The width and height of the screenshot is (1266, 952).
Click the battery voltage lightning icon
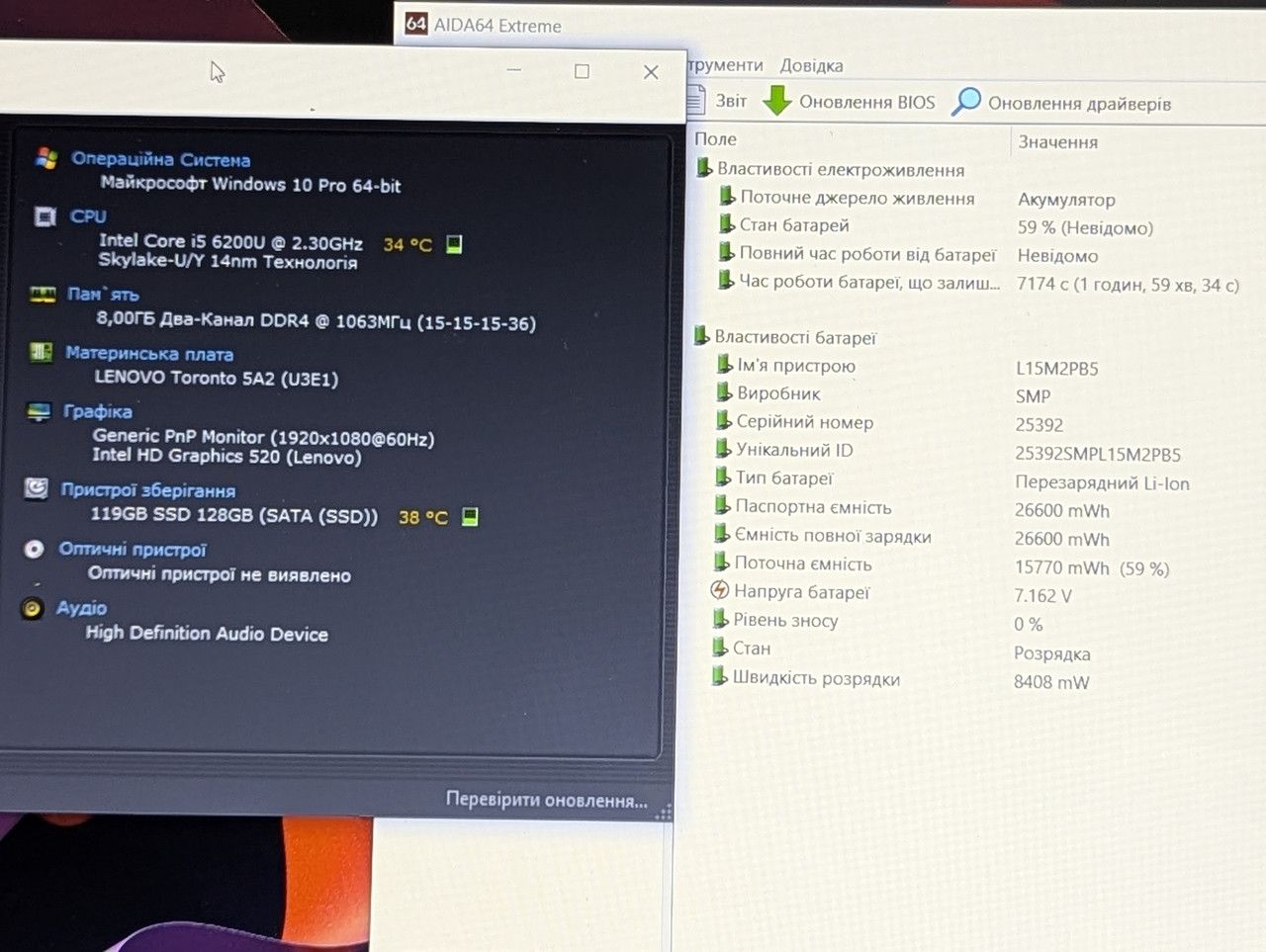719,591
